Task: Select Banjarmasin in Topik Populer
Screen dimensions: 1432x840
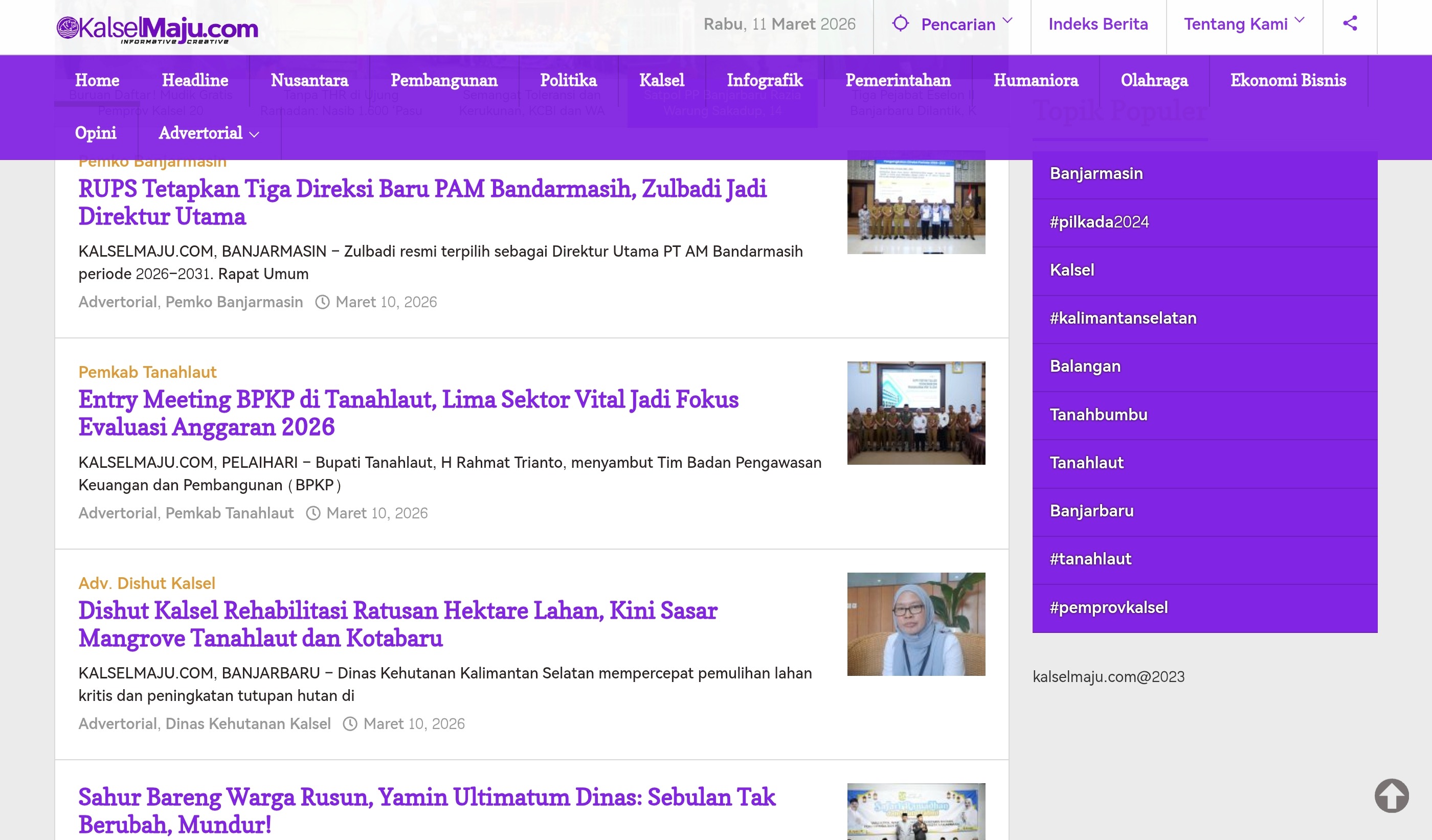Action: pos(1205,174)
